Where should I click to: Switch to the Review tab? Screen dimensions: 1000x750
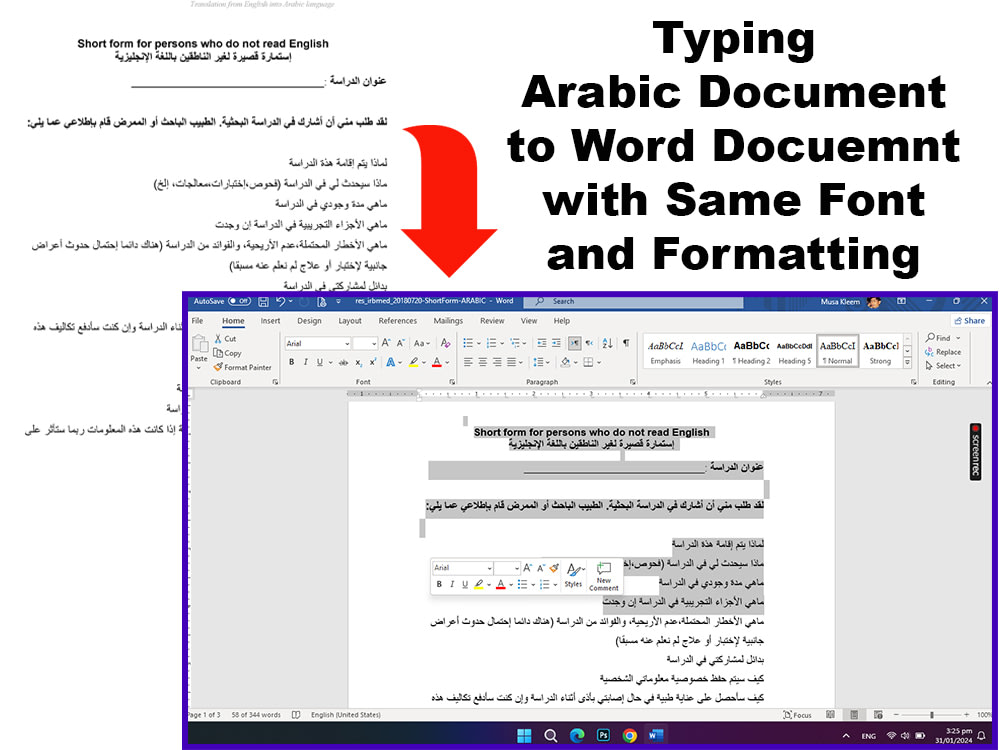492,321
